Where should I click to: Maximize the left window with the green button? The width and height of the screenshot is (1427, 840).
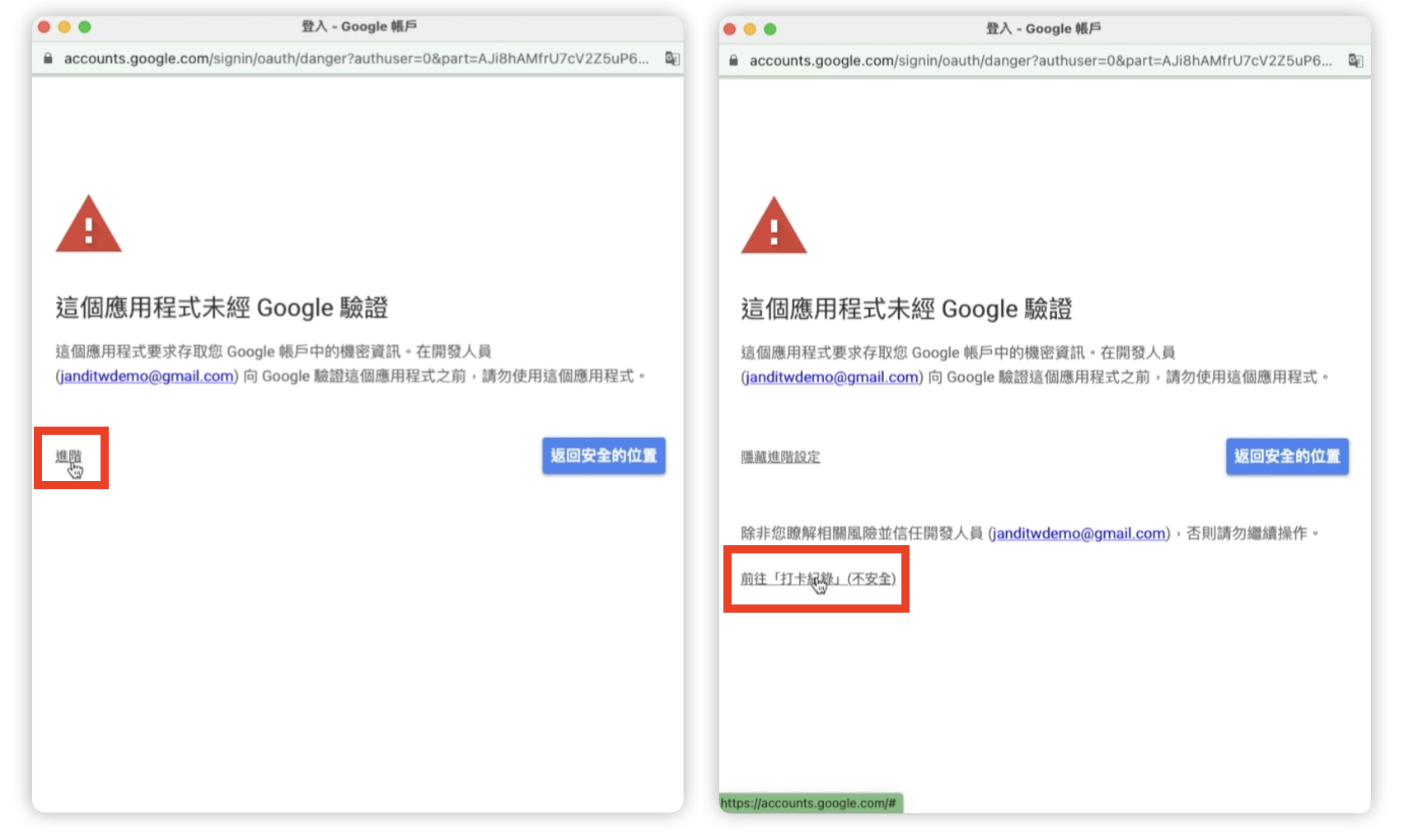(84, 27)
